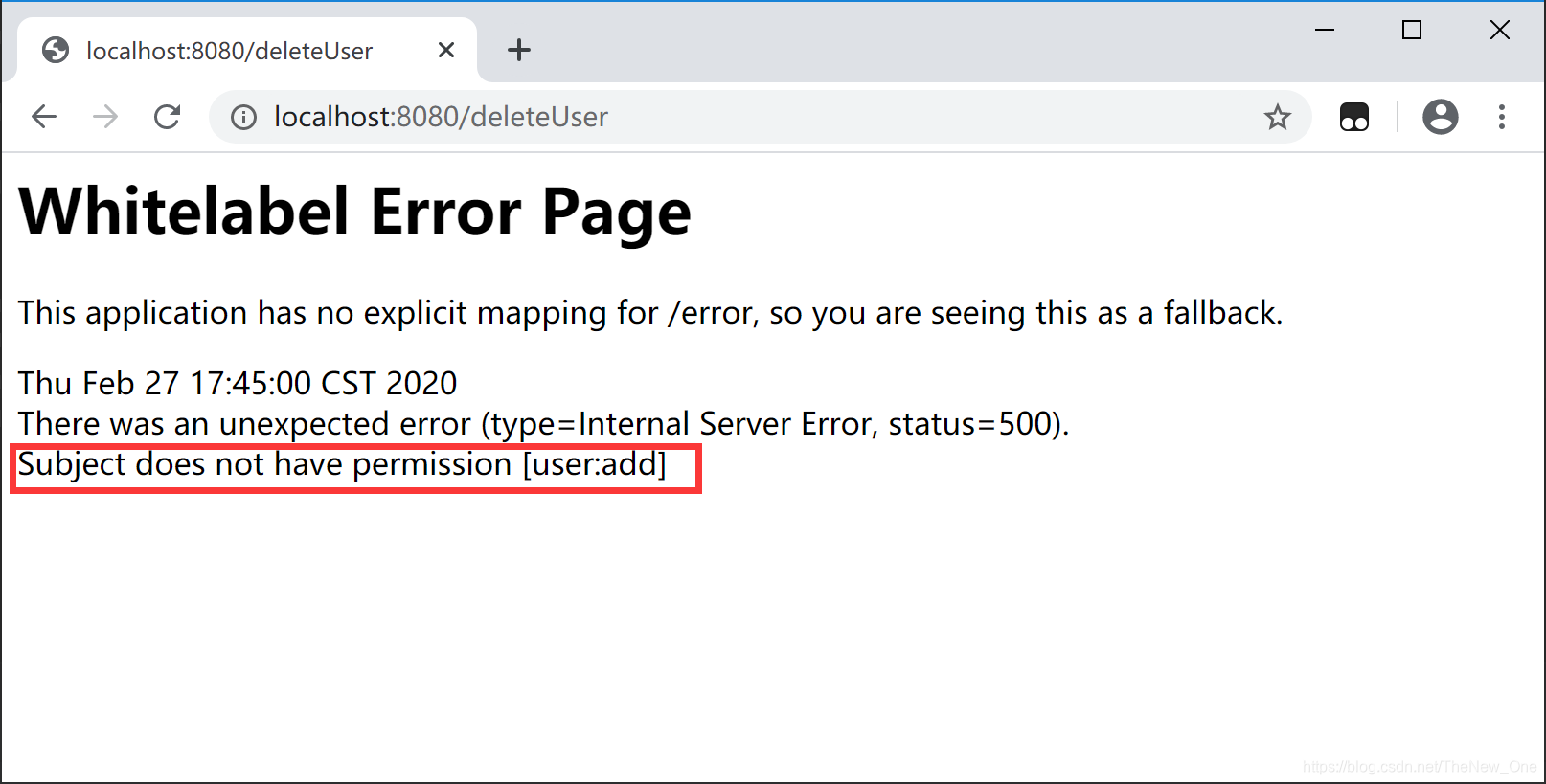Click the timestamp 'Thu Feb 27 17:45:00 CST 2020'
Image resolution: width=1546 pixels, height=784 pixels.
pyautogui.click(x=238, y=383)
